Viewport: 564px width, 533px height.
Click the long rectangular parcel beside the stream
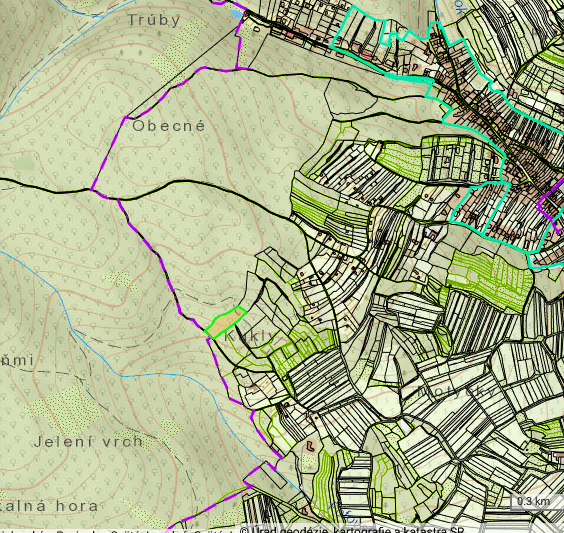tap(265, 475)
